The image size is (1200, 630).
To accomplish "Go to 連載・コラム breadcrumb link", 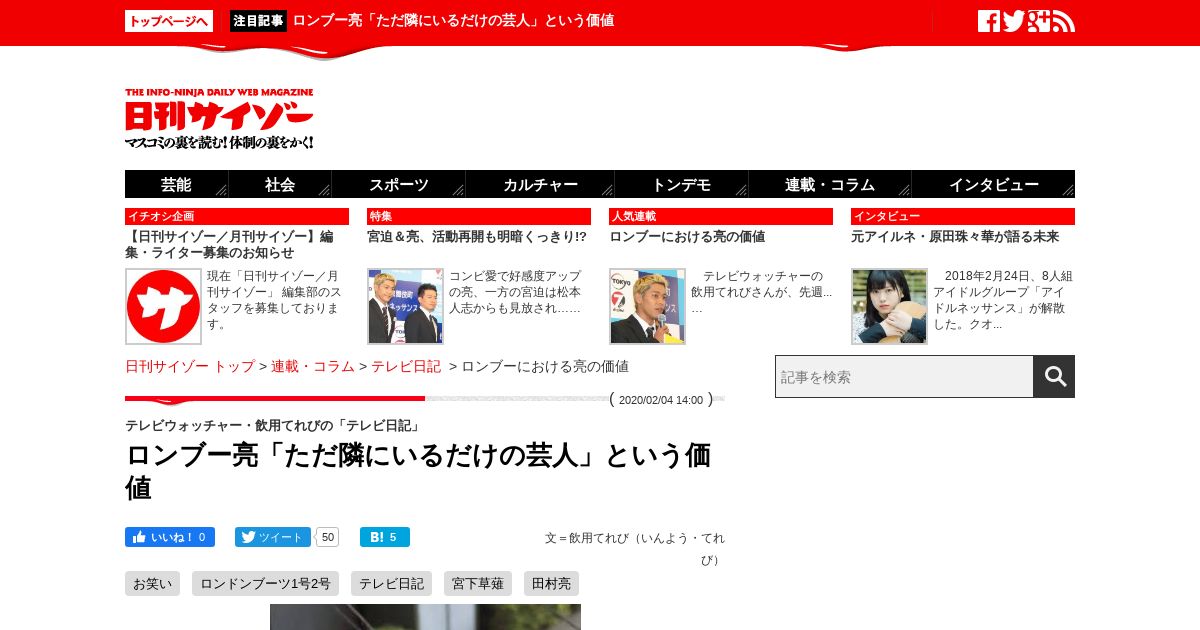I will [313, 367].
